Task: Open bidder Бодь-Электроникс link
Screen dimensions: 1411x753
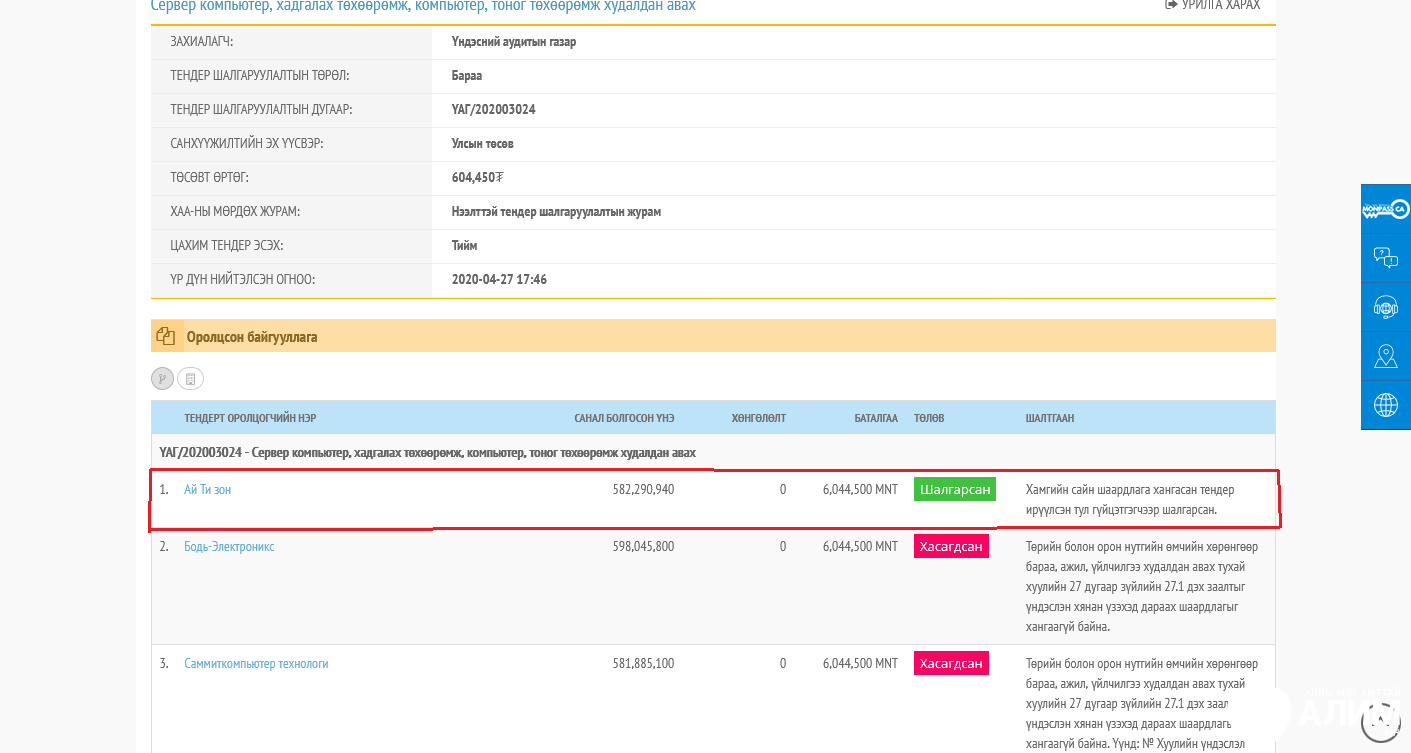Action: coord(229,547)
